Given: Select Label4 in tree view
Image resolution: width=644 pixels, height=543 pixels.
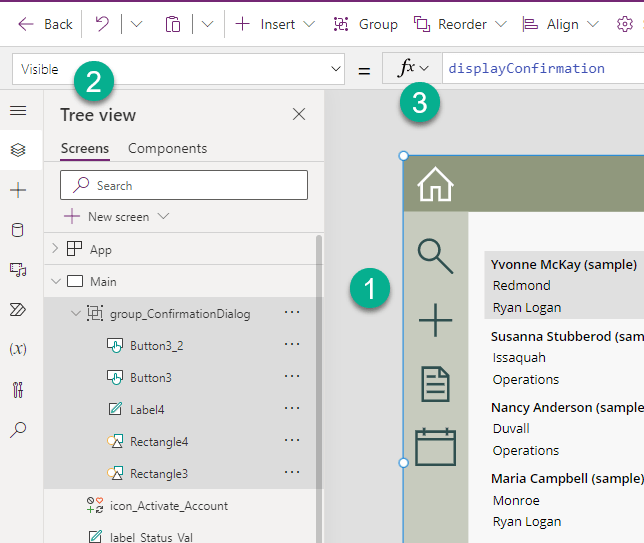Looking at the screenshot, I should (147, 410).
